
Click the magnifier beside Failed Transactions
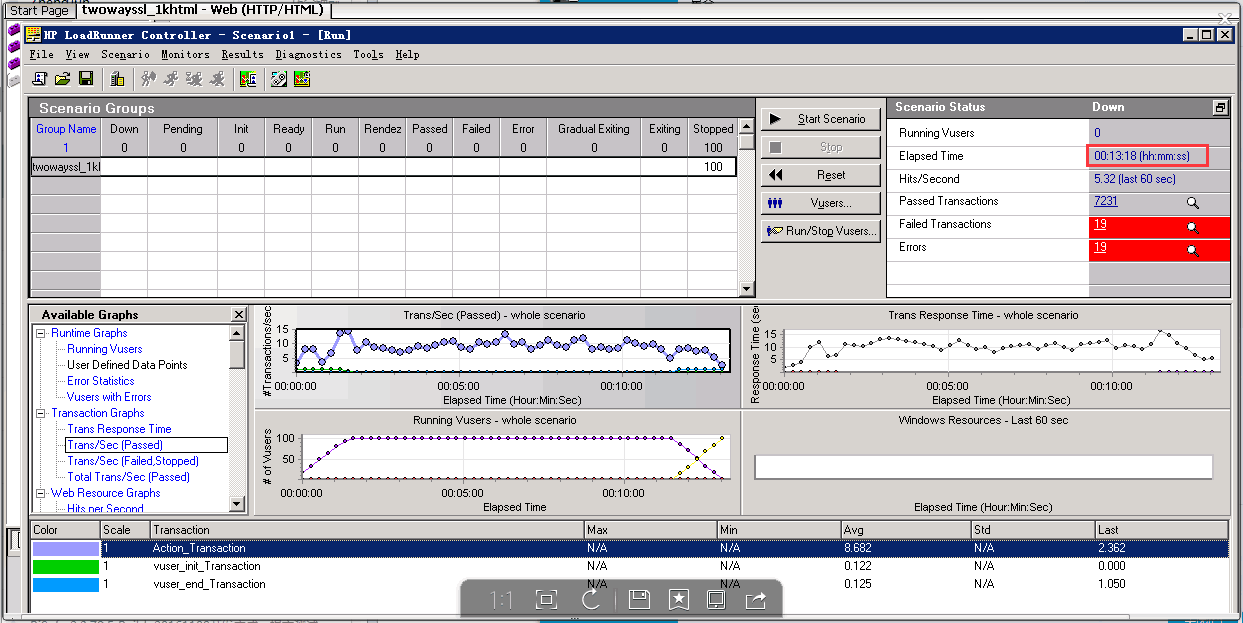pos(1192,227)
